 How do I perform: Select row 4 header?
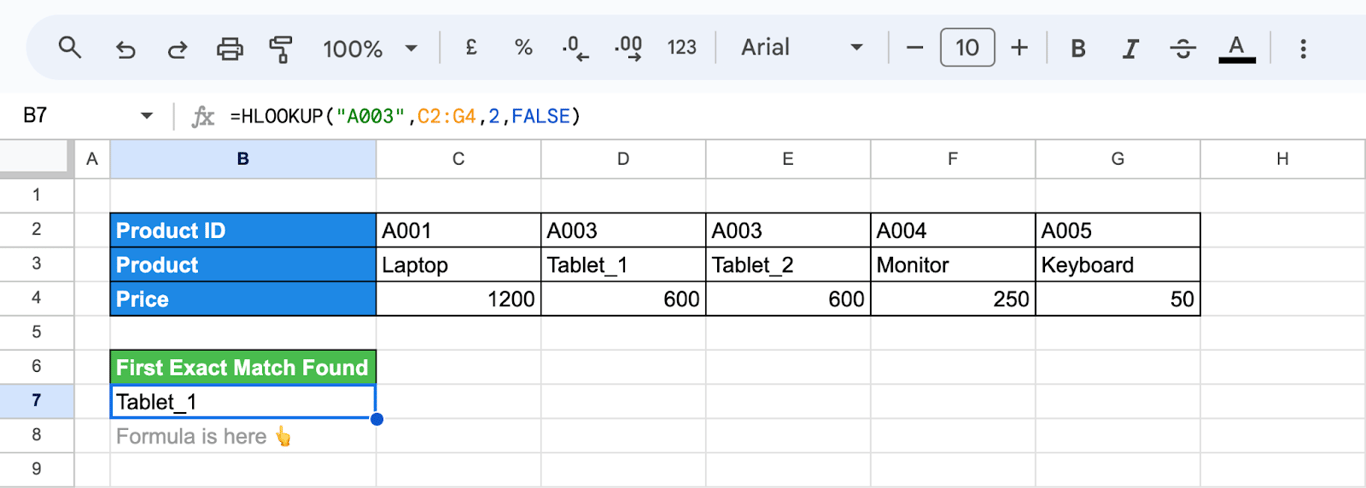click(36, 298)
